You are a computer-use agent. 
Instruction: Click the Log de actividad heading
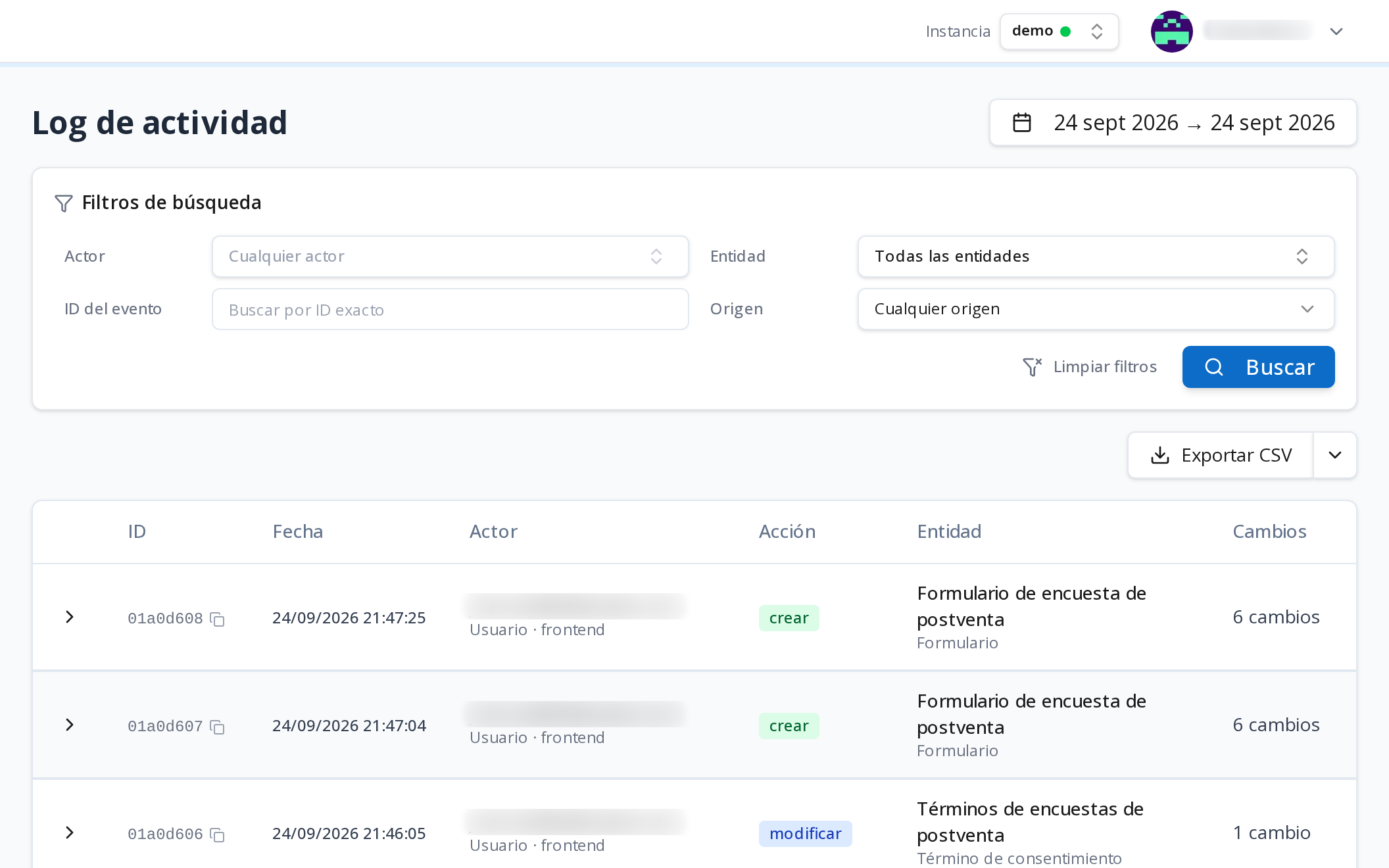pyautogui.click(x=160, y=123)
